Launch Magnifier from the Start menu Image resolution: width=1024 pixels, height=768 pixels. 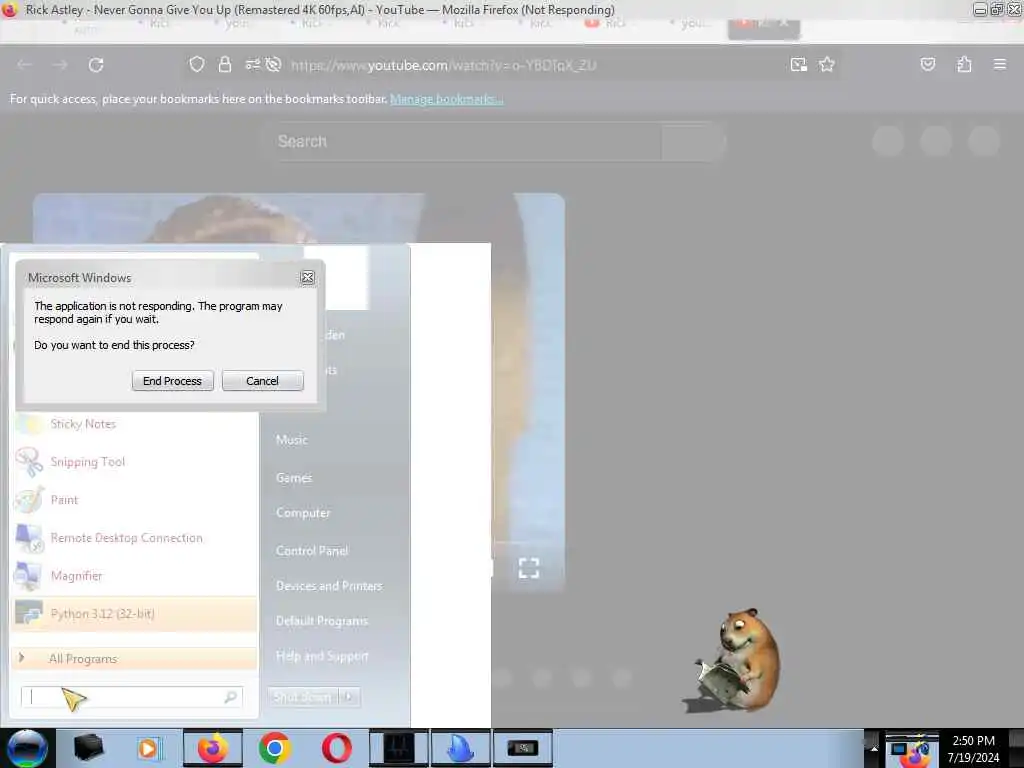pyautogui.click(x=135, y=575)
